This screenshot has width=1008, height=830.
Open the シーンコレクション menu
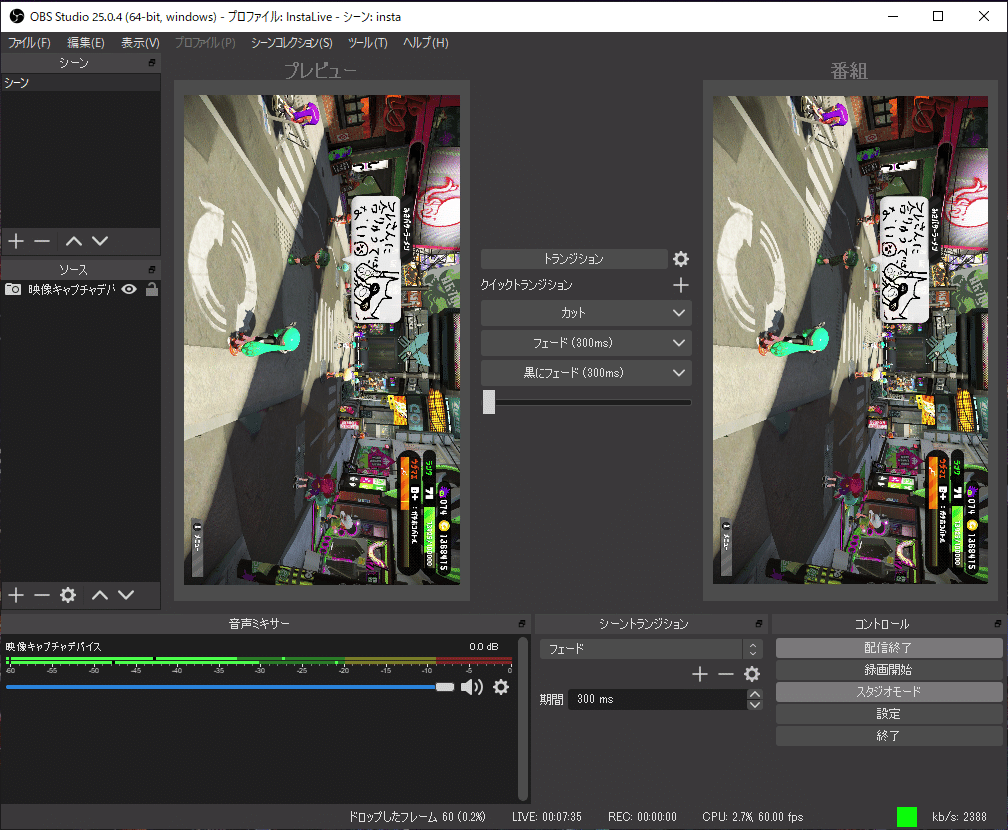[291, 43]
